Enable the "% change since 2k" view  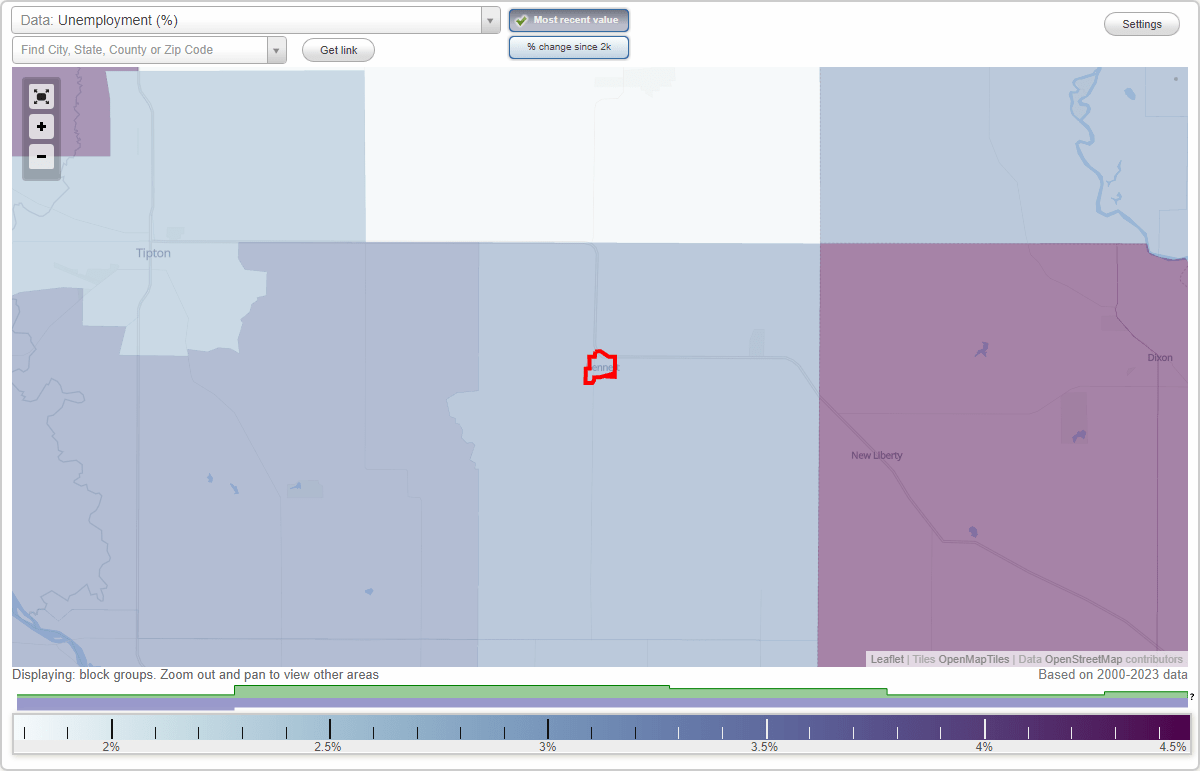tap(568, 46)
